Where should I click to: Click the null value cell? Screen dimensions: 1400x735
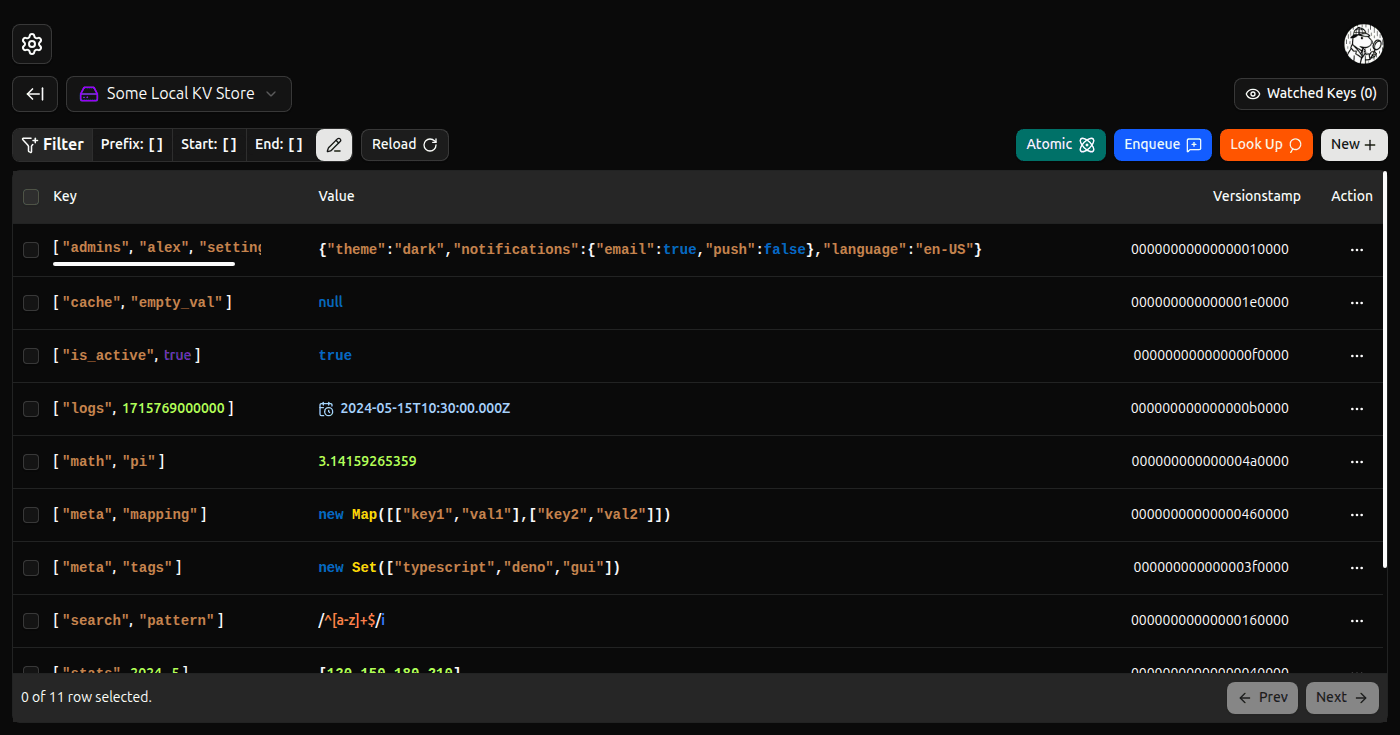pos(331,302)
